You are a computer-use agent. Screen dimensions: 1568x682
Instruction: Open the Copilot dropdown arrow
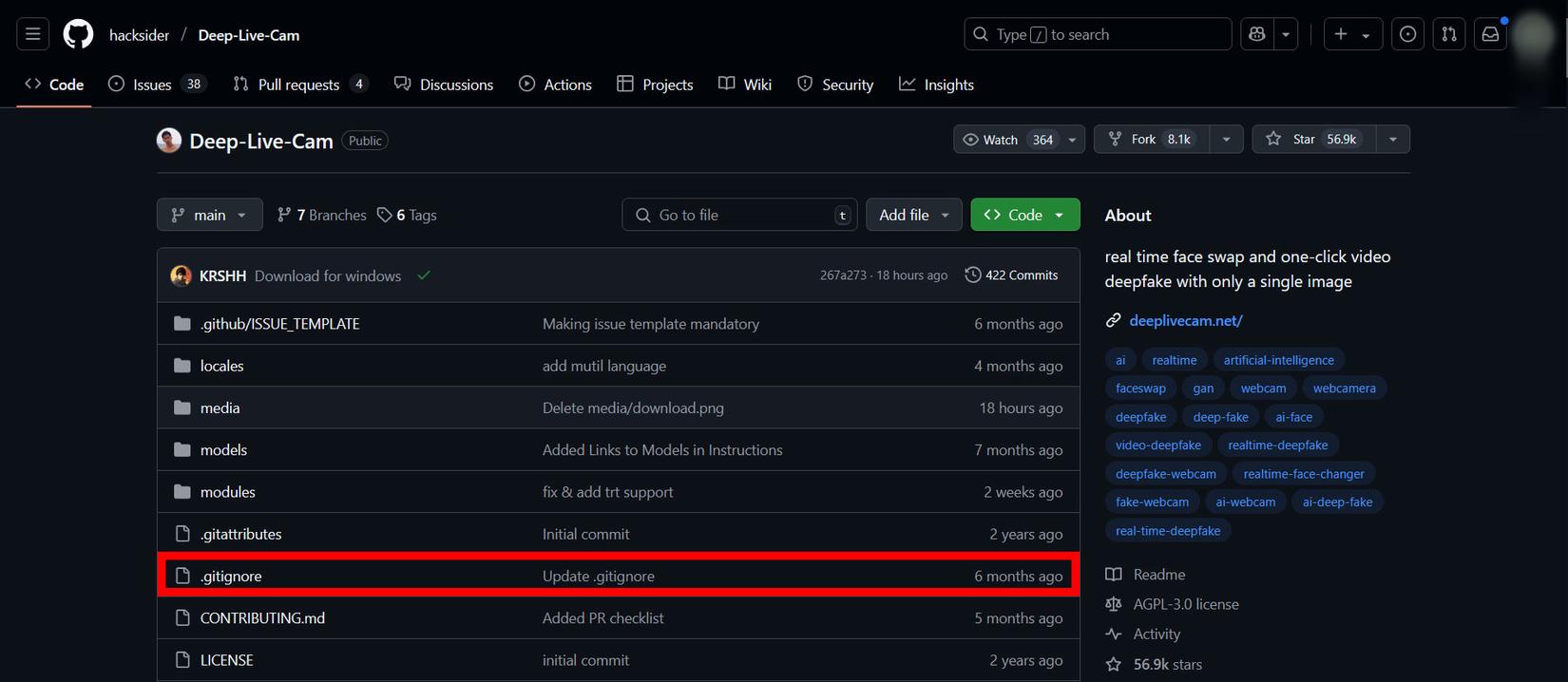coord(1286,34)
